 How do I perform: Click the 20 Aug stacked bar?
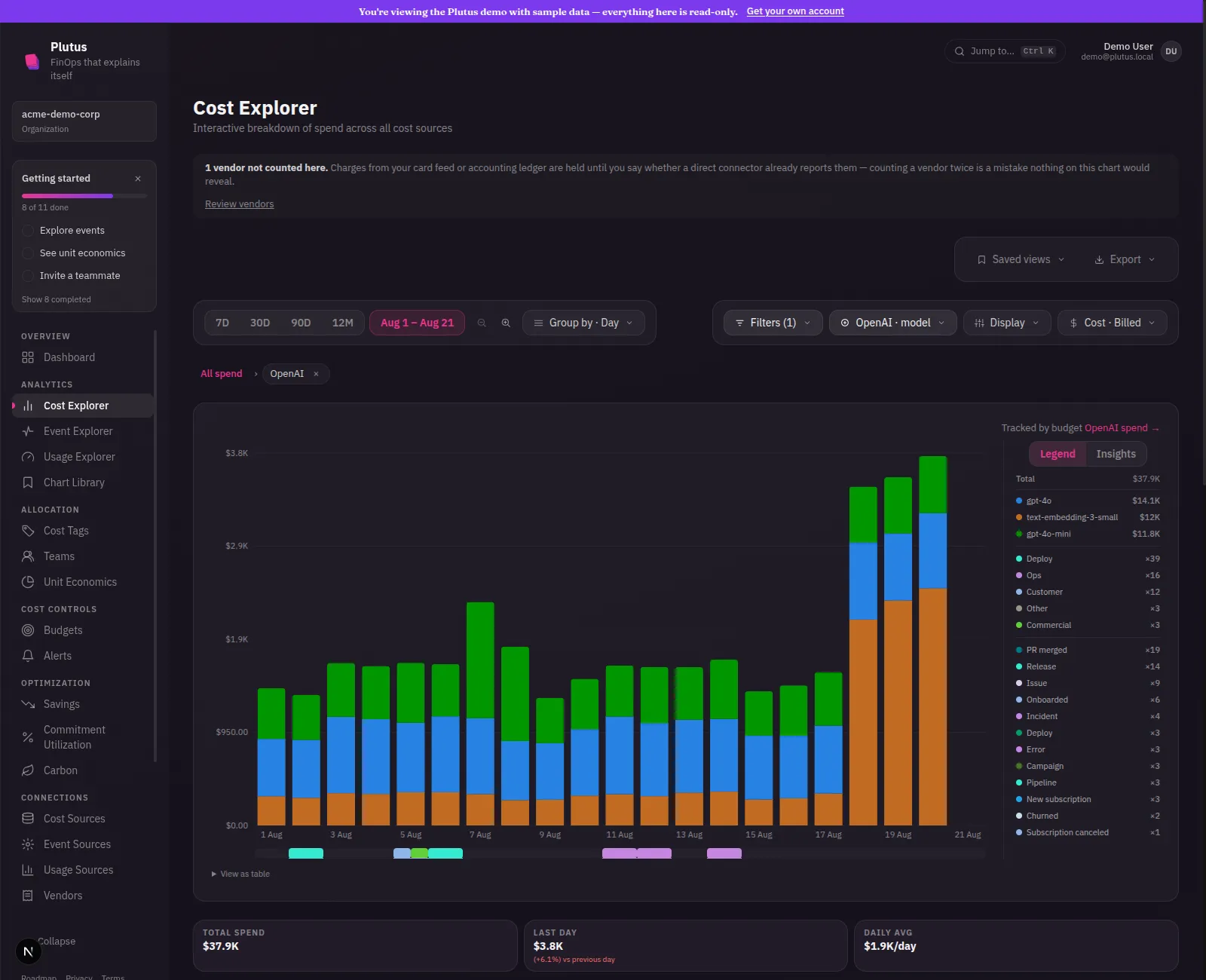coord(933,641)
